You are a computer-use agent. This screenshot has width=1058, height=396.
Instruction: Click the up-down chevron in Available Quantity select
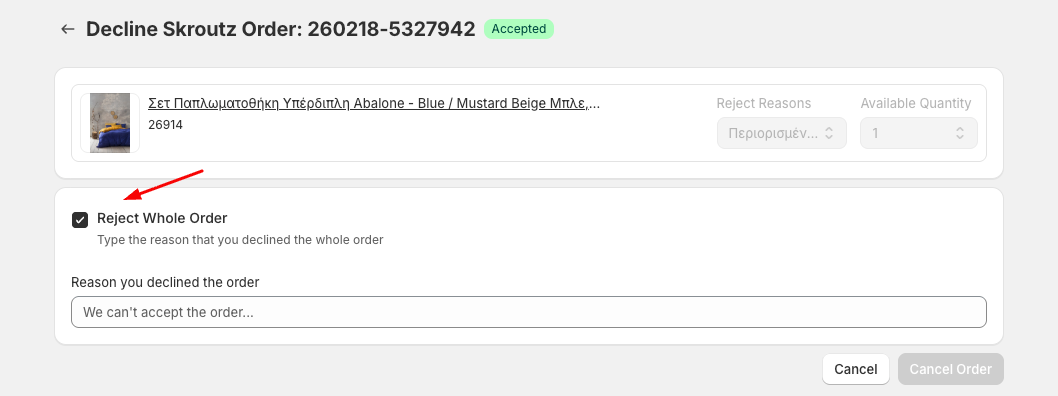[x=959, y=133]
